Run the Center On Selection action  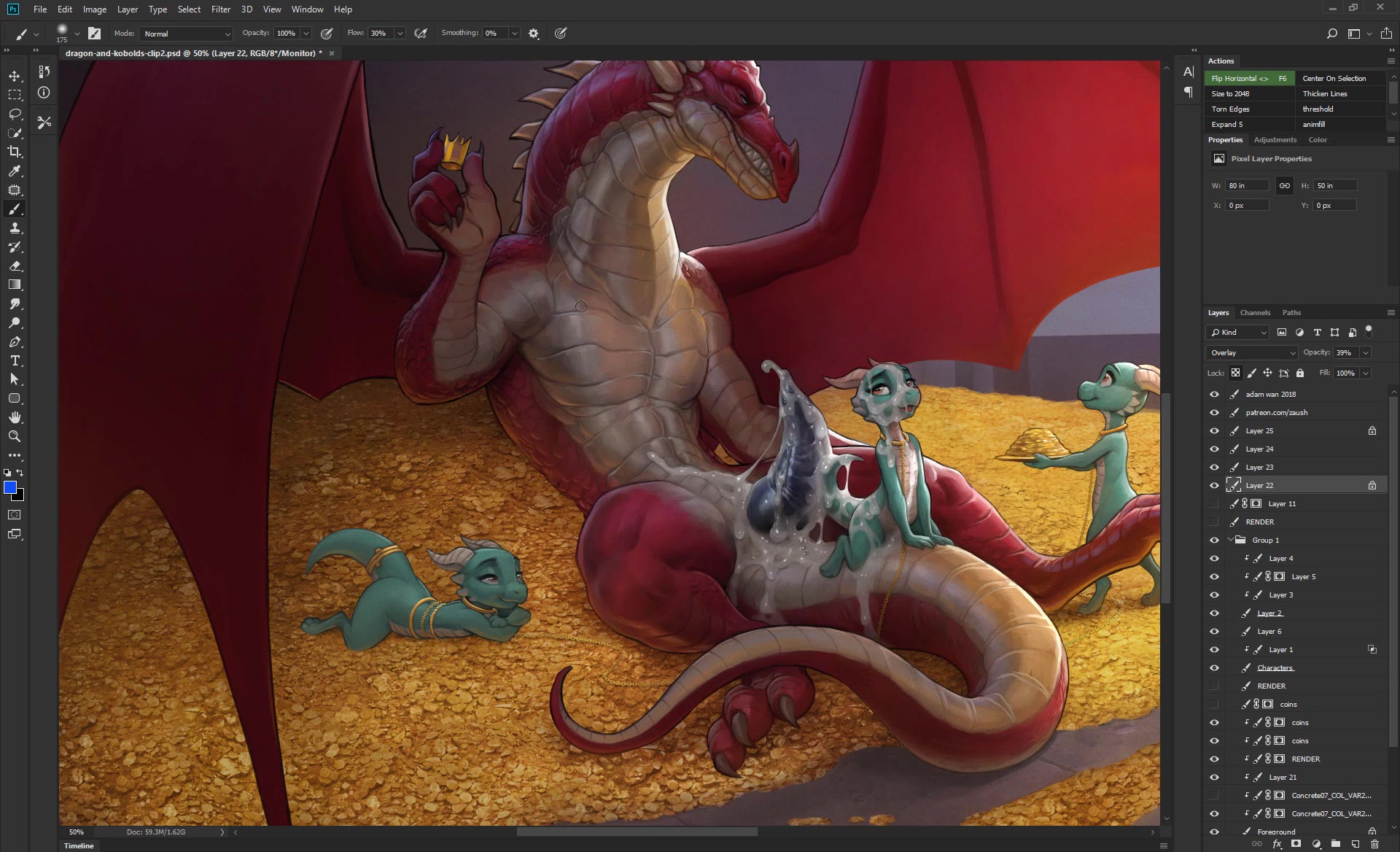point(1341,78)
